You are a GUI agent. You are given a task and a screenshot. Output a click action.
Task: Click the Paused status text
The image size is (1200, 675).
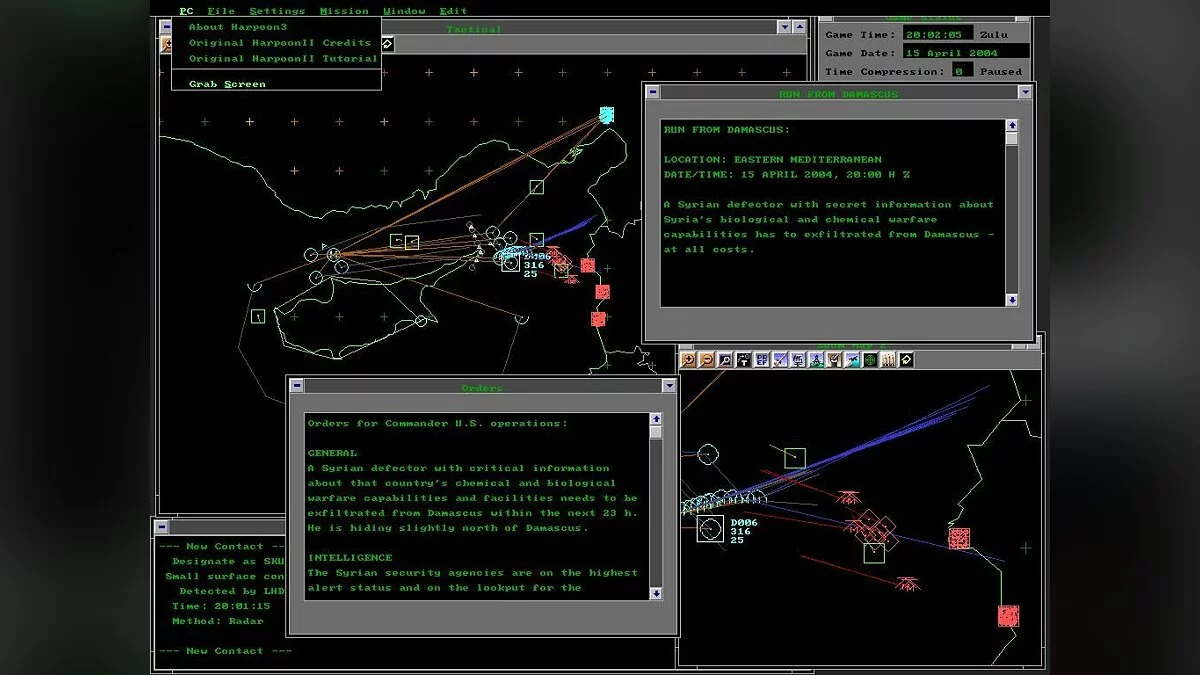[x=1001, y=71]
